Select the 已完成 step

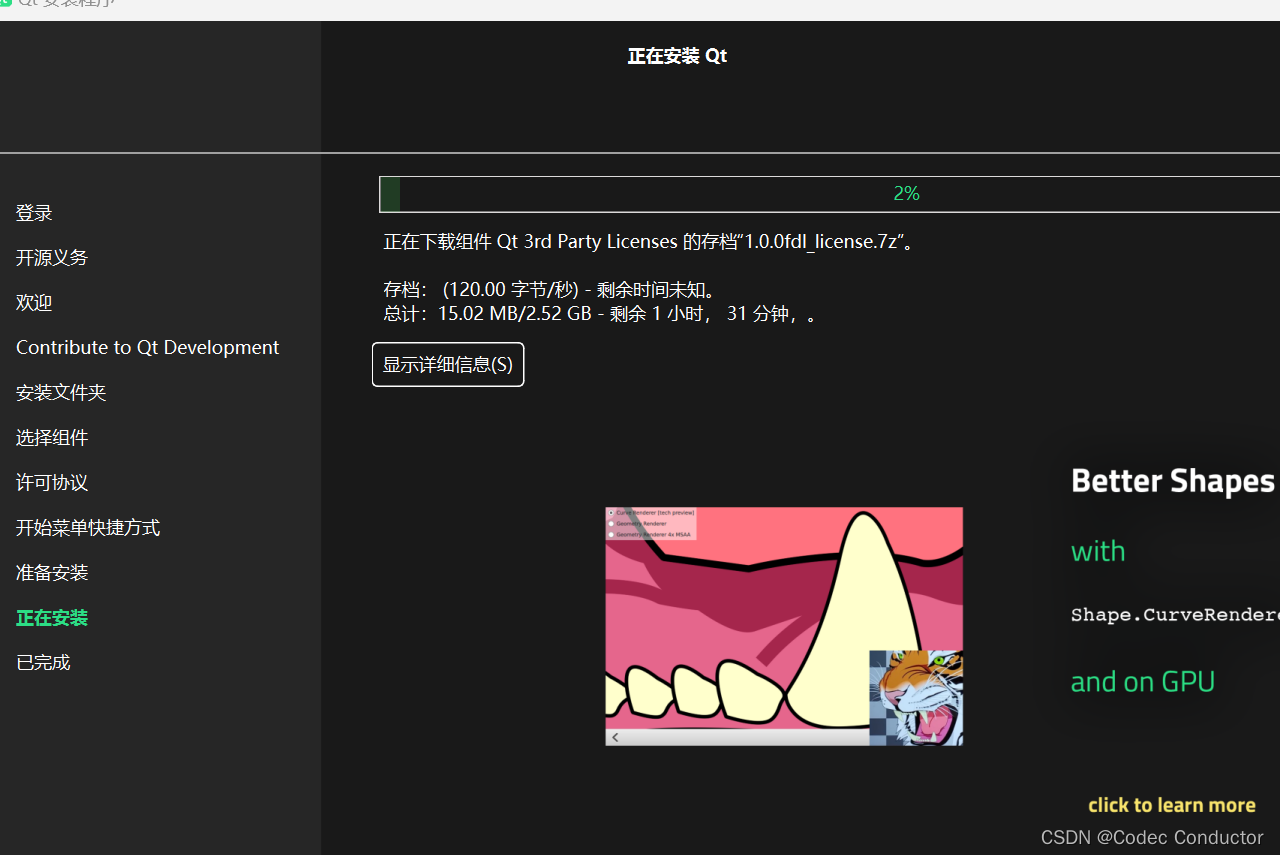[43, 662]
